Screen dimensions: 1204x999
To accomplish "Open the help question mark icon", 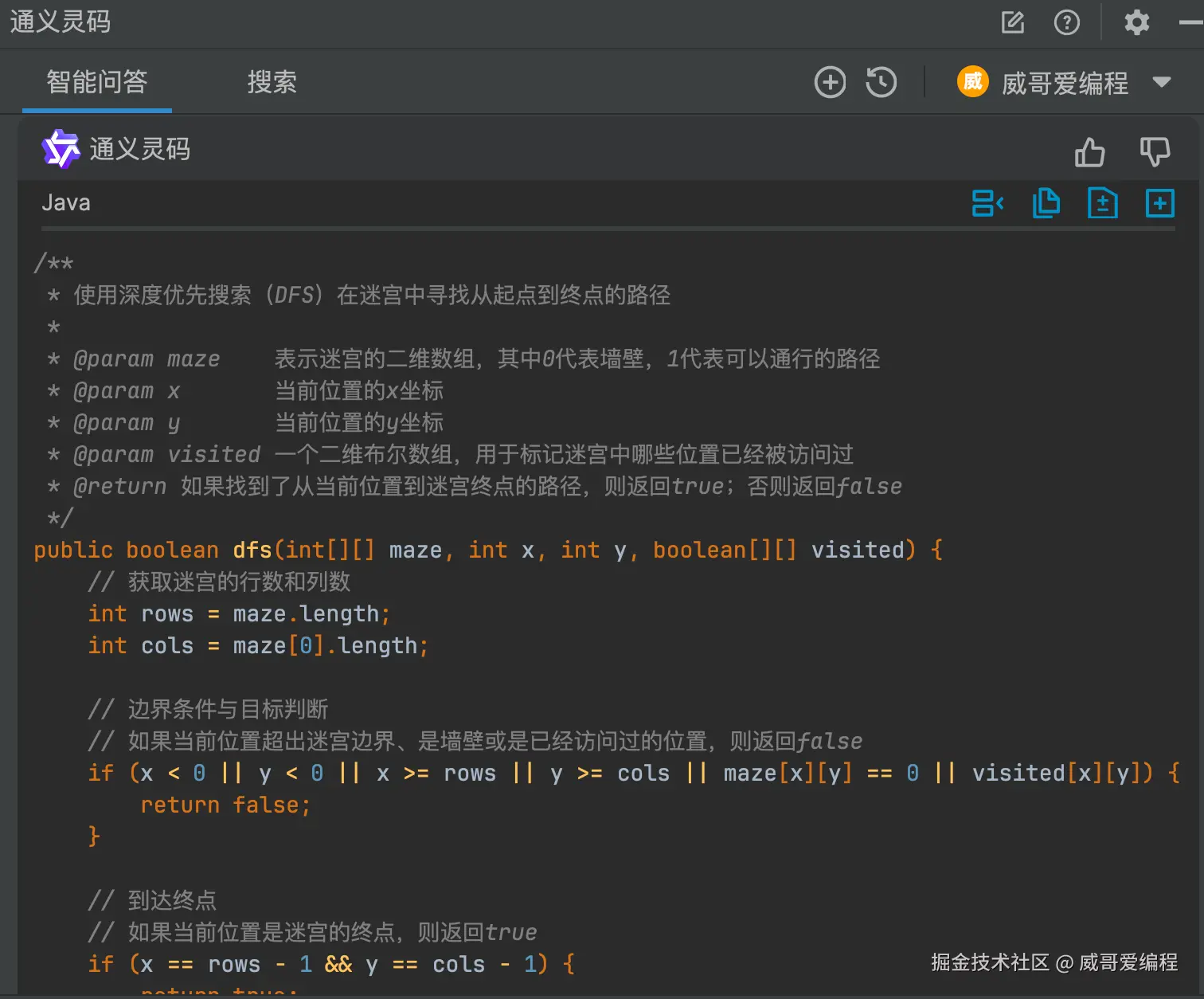I will [x=1067, y=22].
